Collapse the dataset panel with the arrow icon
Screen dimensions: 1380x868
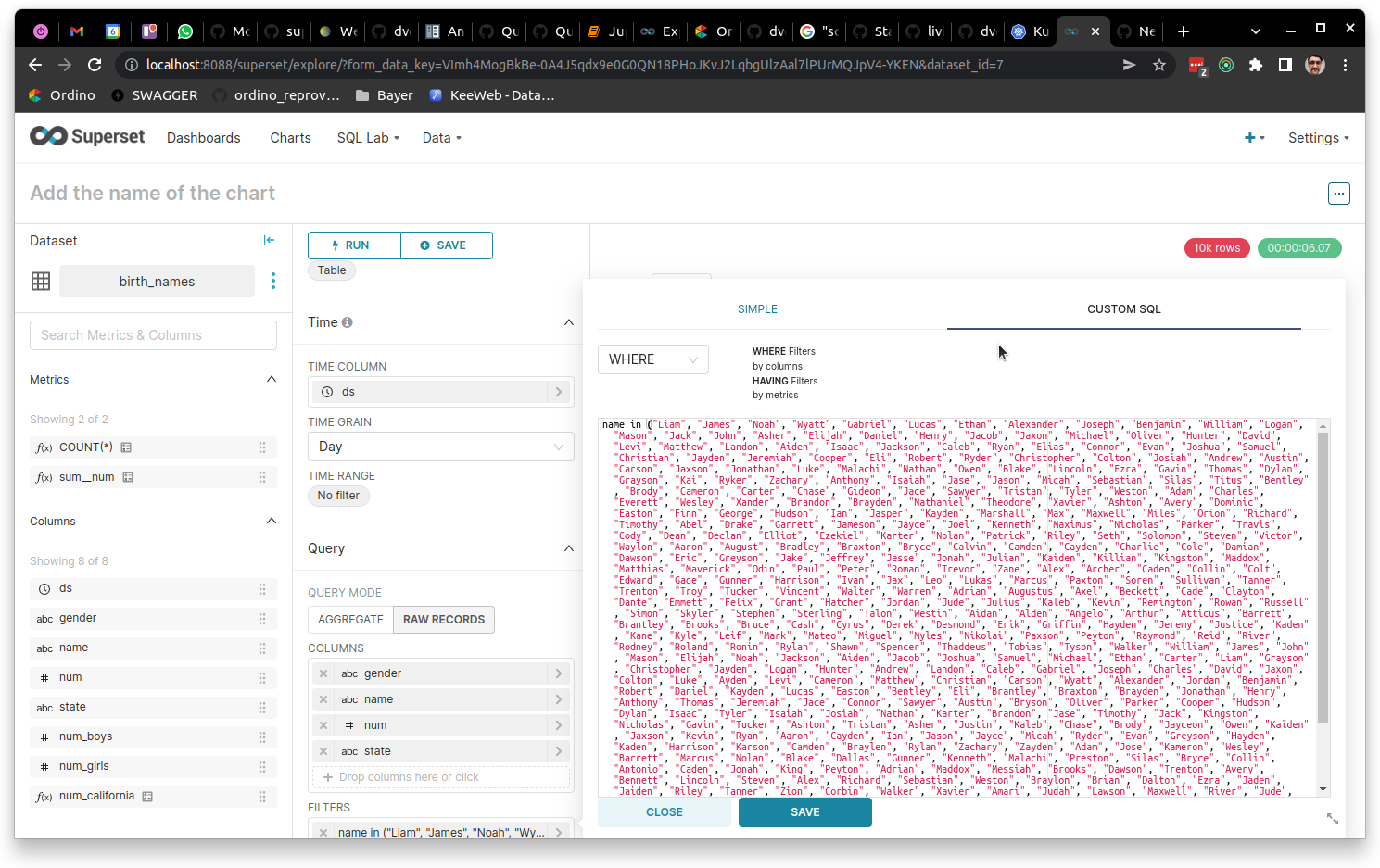point(269,240)
